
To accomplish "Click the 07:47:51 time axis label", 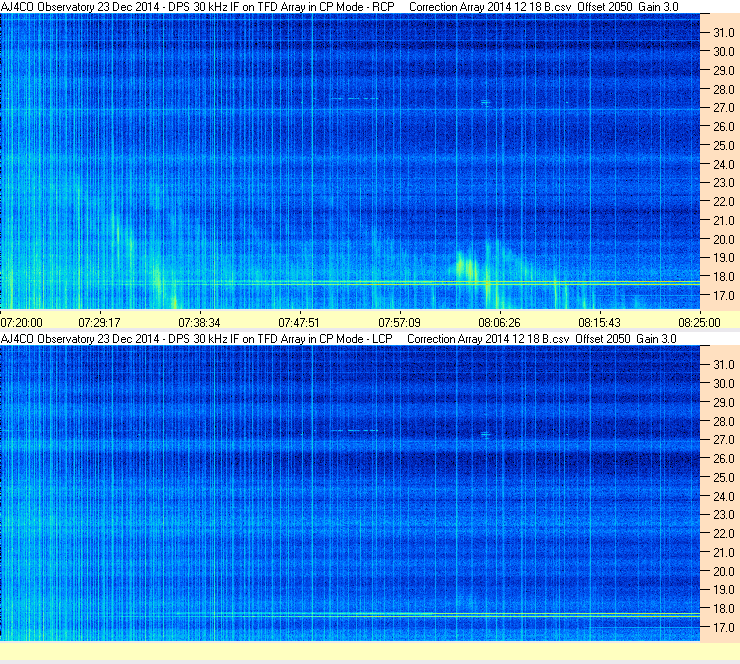I will (299, 323).
